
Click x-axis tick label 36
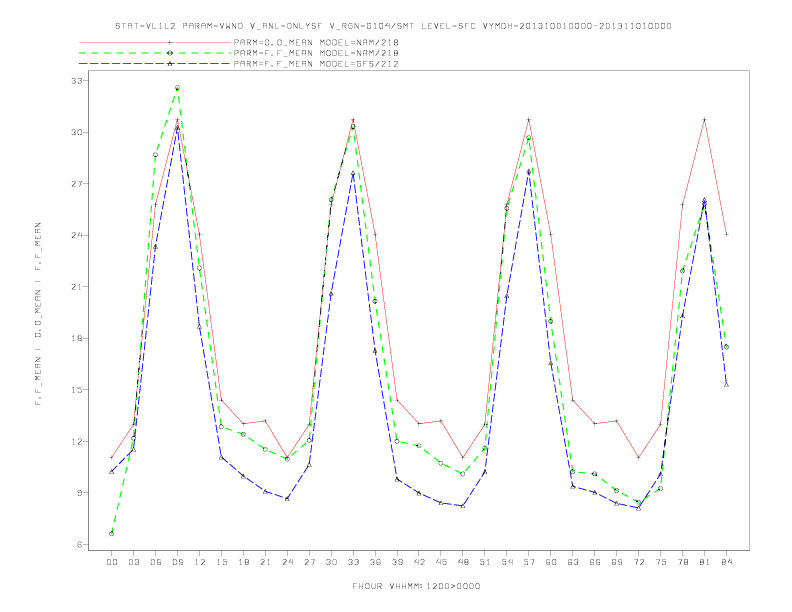(375, 562)
